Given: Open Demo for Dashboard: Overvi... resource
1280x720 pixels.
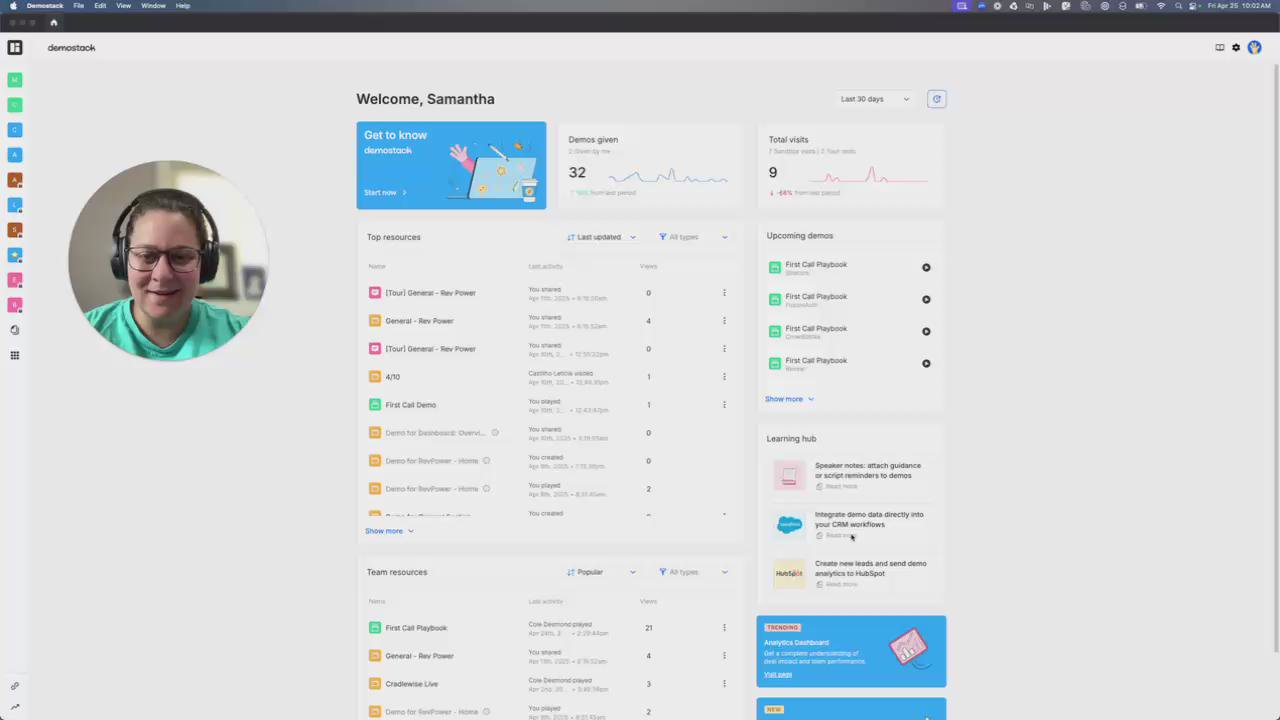Looking at the screenshot, I should pyautogui.click(x=435, y=433).
